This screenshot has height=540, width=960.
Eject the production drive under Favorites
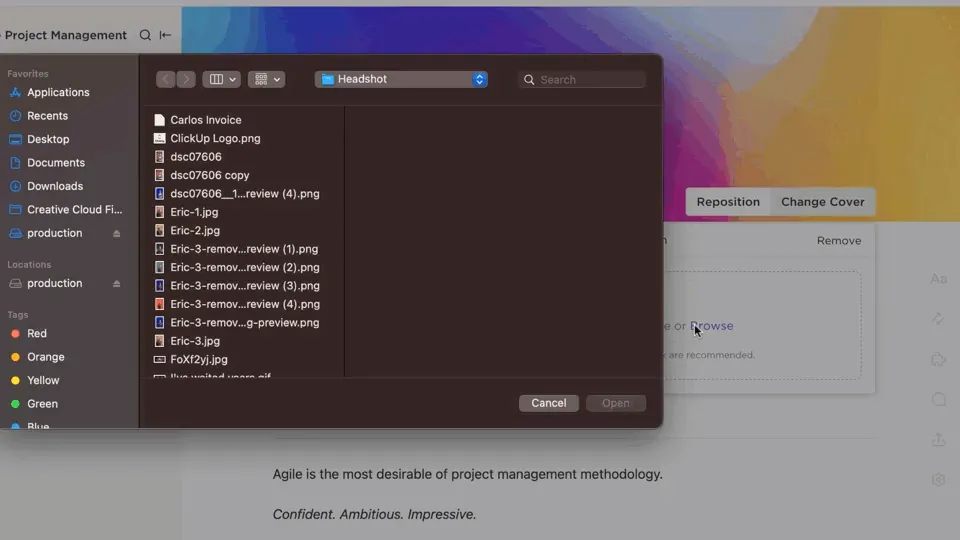click(x=116, y=233)
